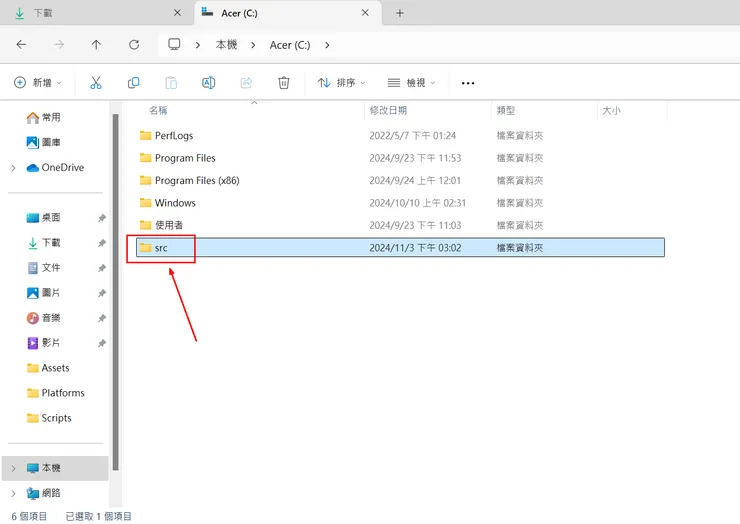The height and width of the screenshot is (524, 740).
Task: Click the pin icon beside 桌面
Action: point(101,218)
